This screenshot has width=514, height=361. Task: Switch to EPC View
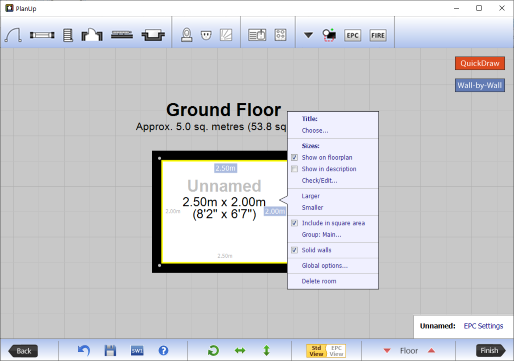pos(336,351)
